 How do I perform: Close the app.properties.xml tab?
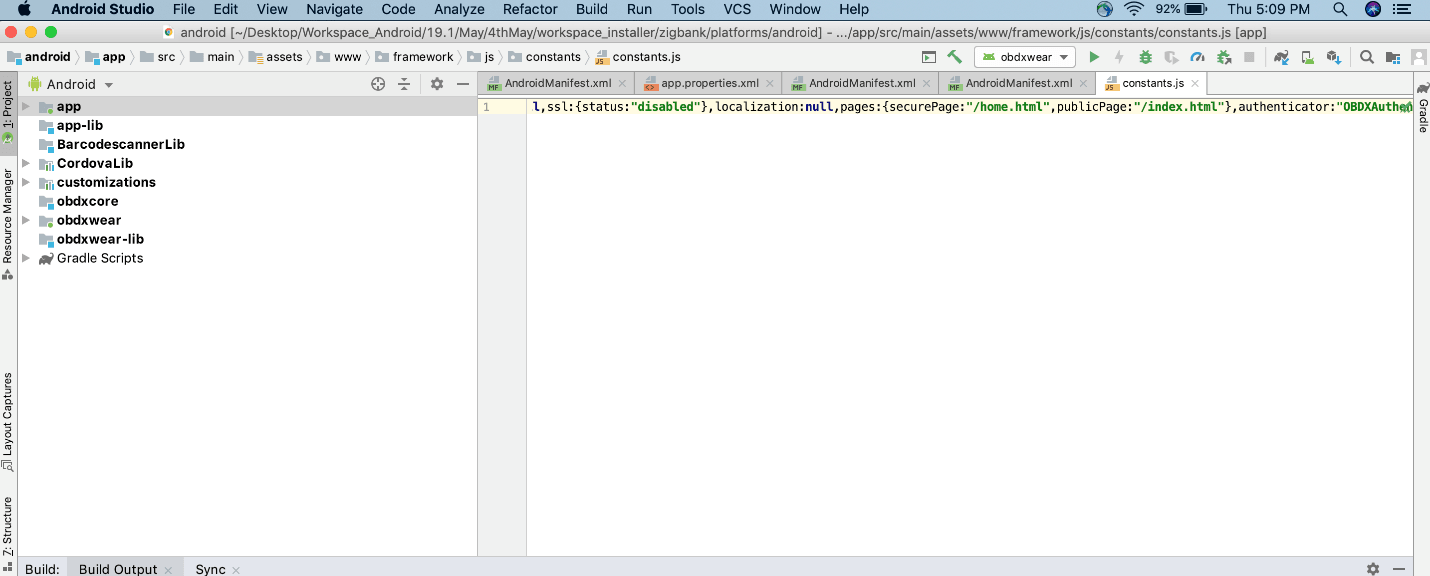pos(770,84)
